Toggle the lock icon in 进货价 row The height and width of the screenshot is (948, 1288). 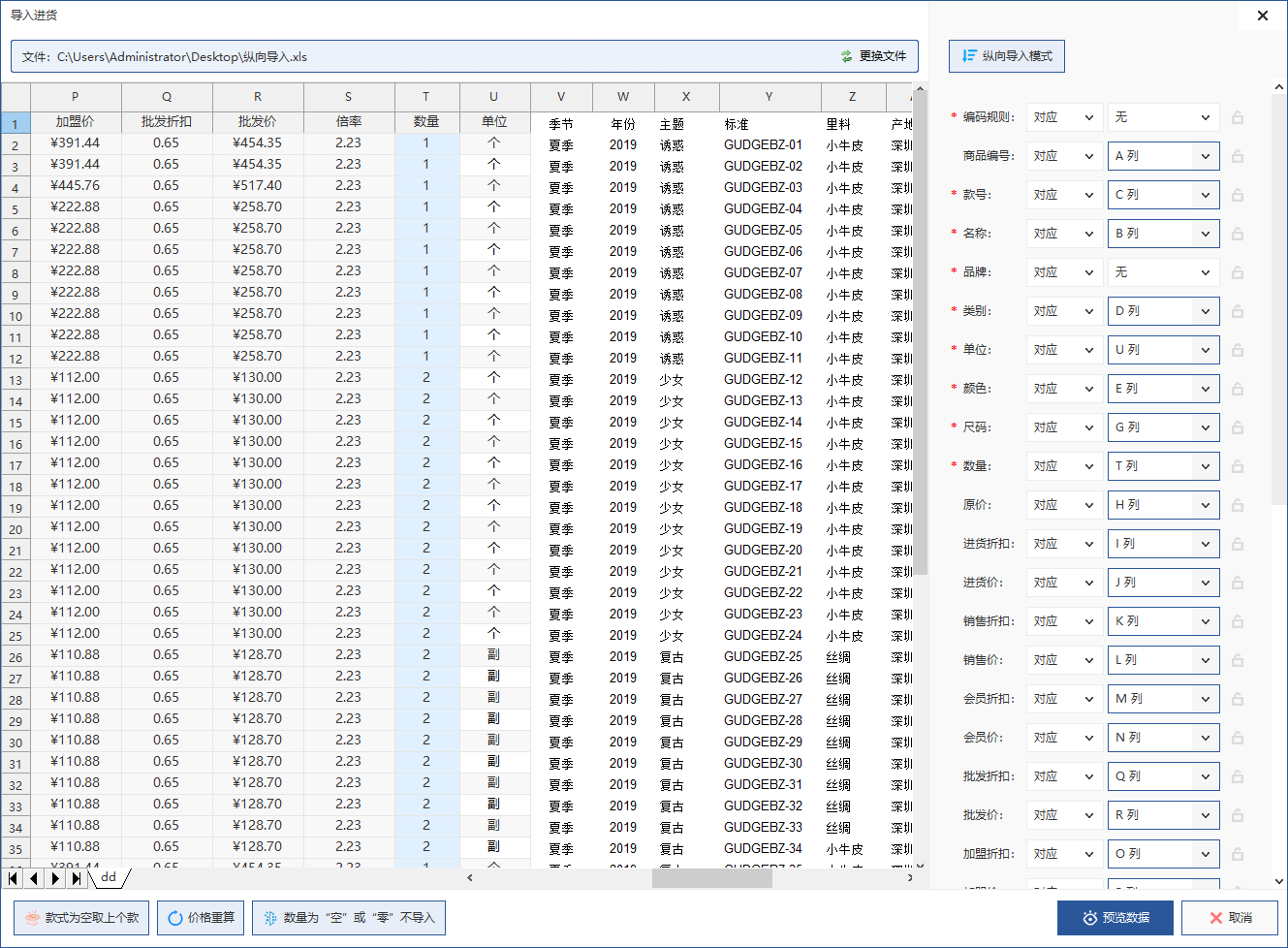tap(1238, 583)
